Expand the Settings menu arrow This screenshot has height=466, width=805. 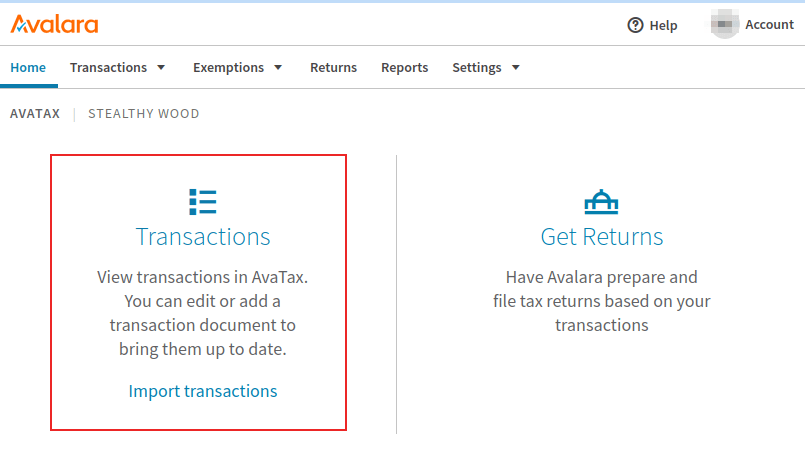click(x=516, y=68)
